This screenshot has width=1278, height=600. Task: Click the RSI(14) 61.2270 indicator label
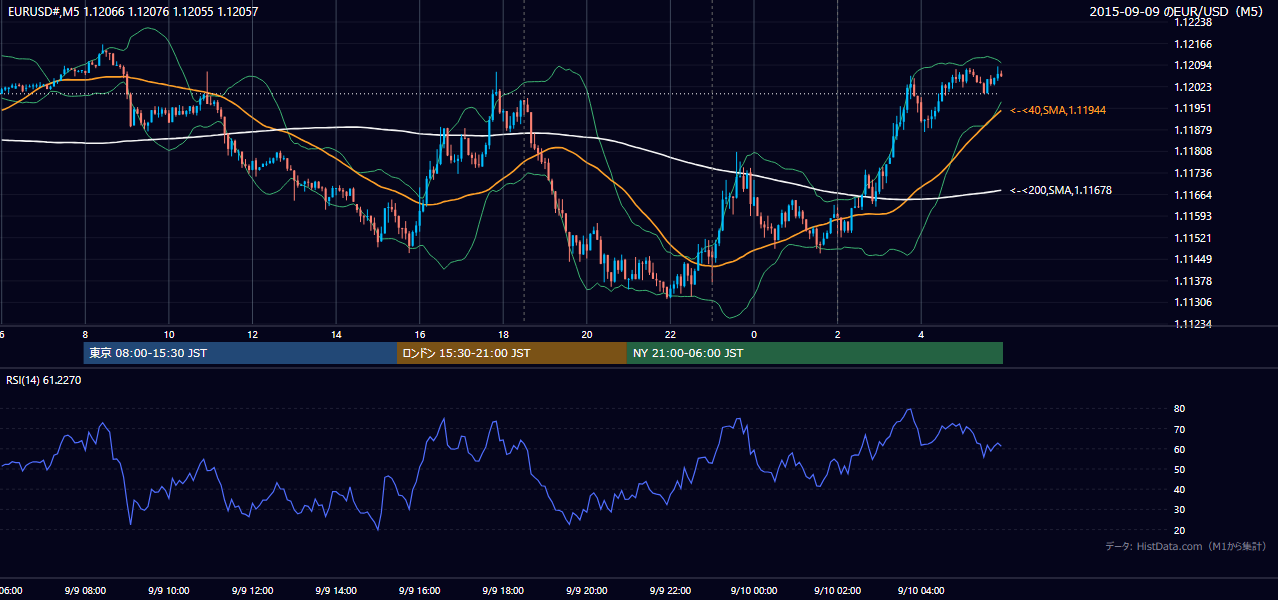(x=44, y=380)
